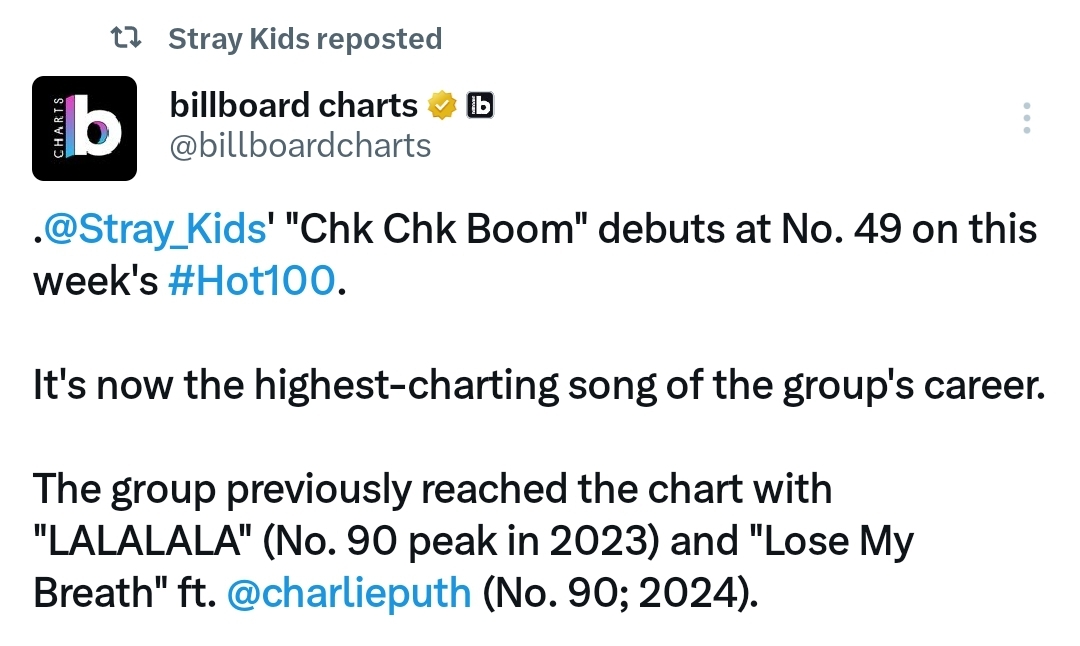Open the #Hot100 hashtag

click(251, 281)
